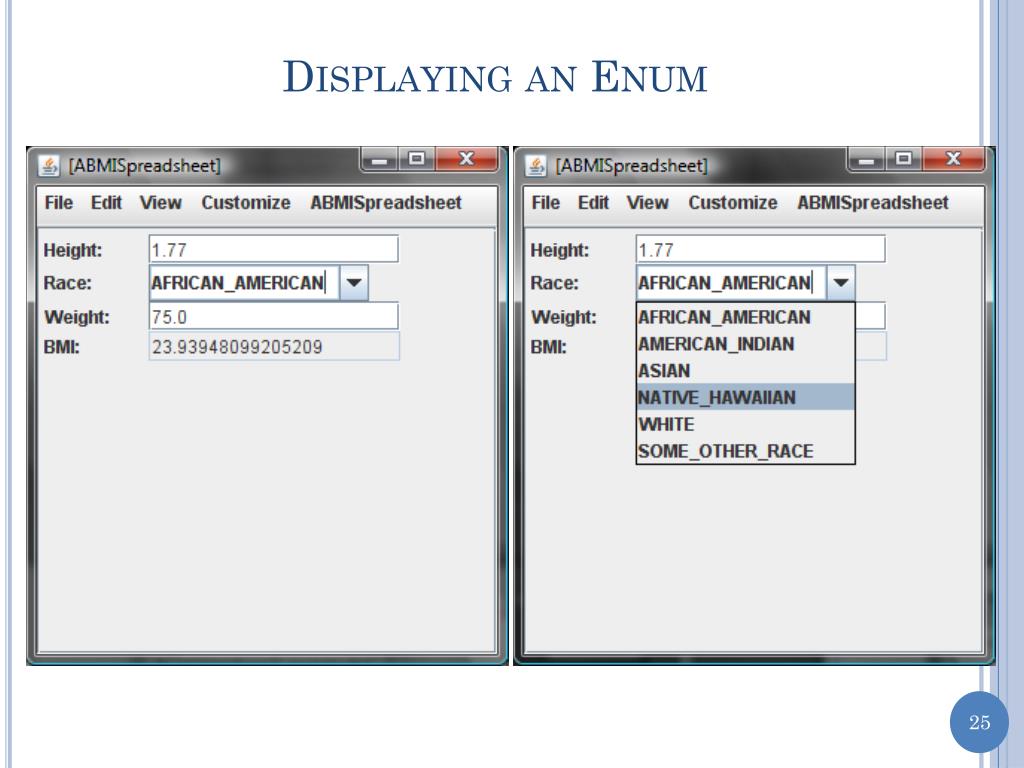Click the Race label in the left window
1024x768 pixels.
[x=67, y=283]
